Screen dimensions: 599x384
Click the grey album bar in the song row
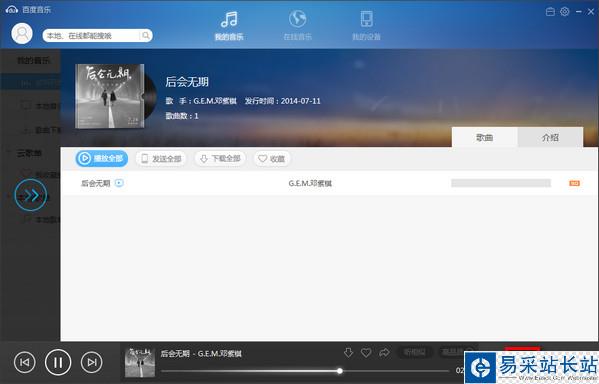tap(501, 183)
